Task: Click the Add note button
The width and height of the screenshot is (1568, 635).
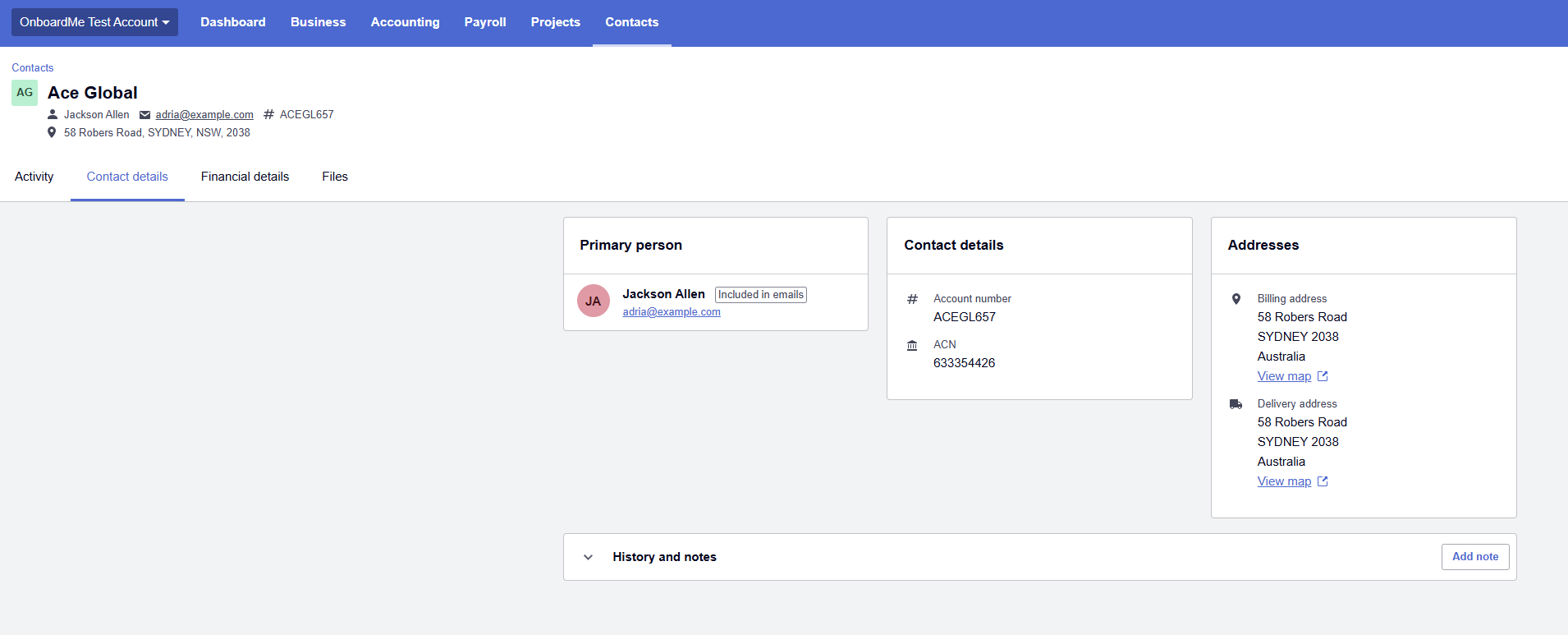Action: tap(1474, 557)
